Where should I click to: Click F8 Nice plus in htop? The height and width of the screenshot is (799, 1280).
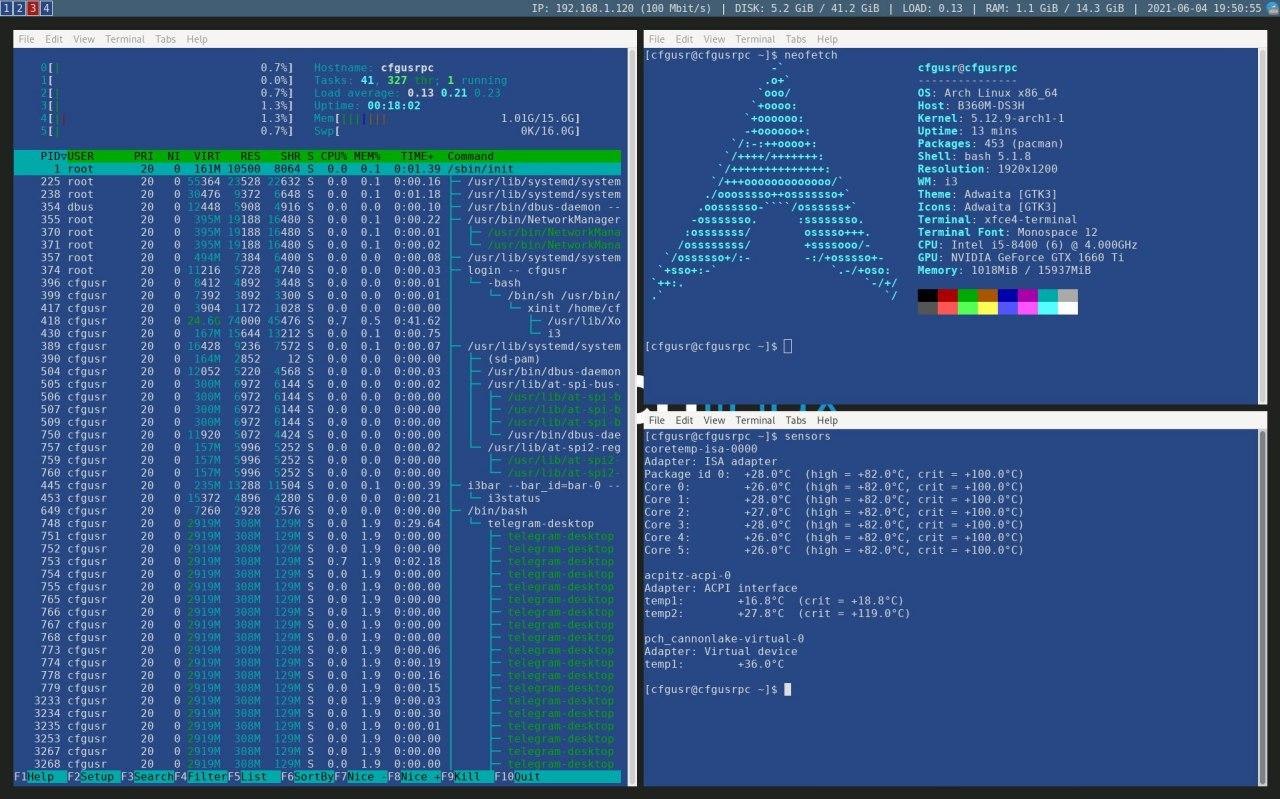coord(414,777)
